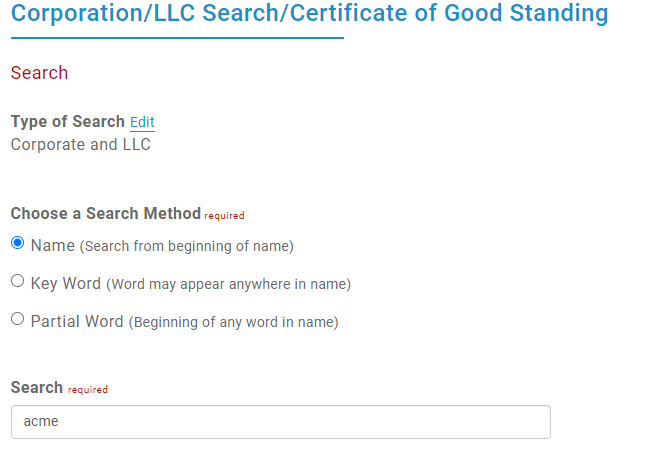Click the Corporation/LLC Search page title

(x=309, y=14)
